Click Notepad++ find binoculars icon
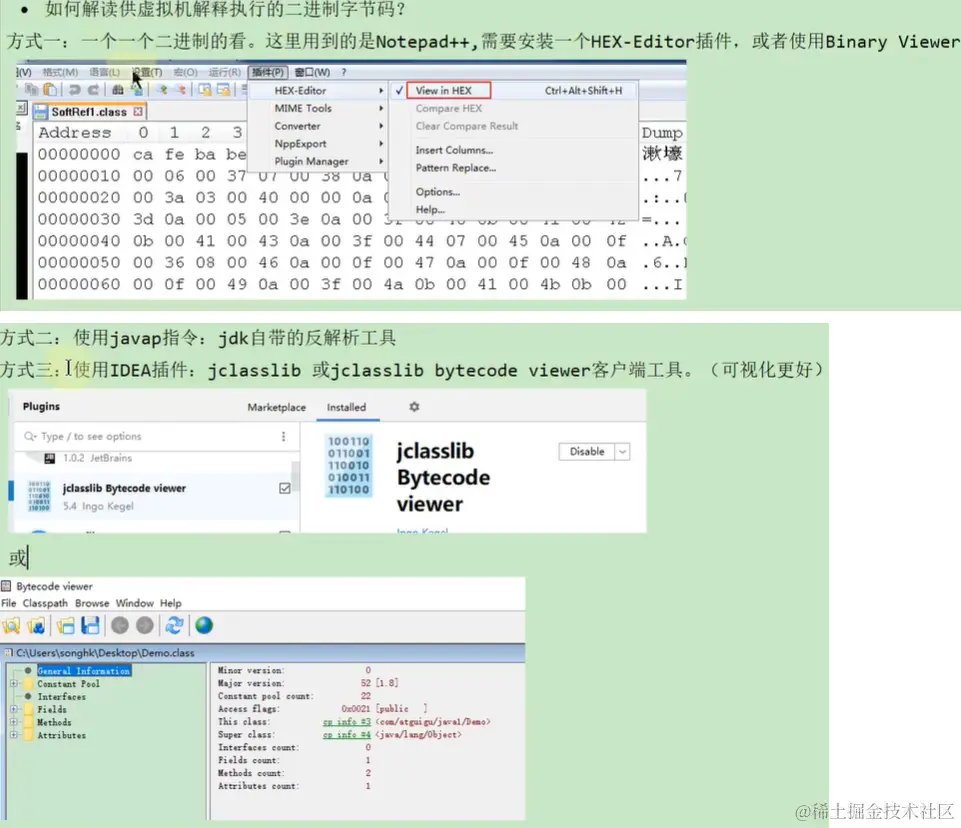 tap(118, 90)
